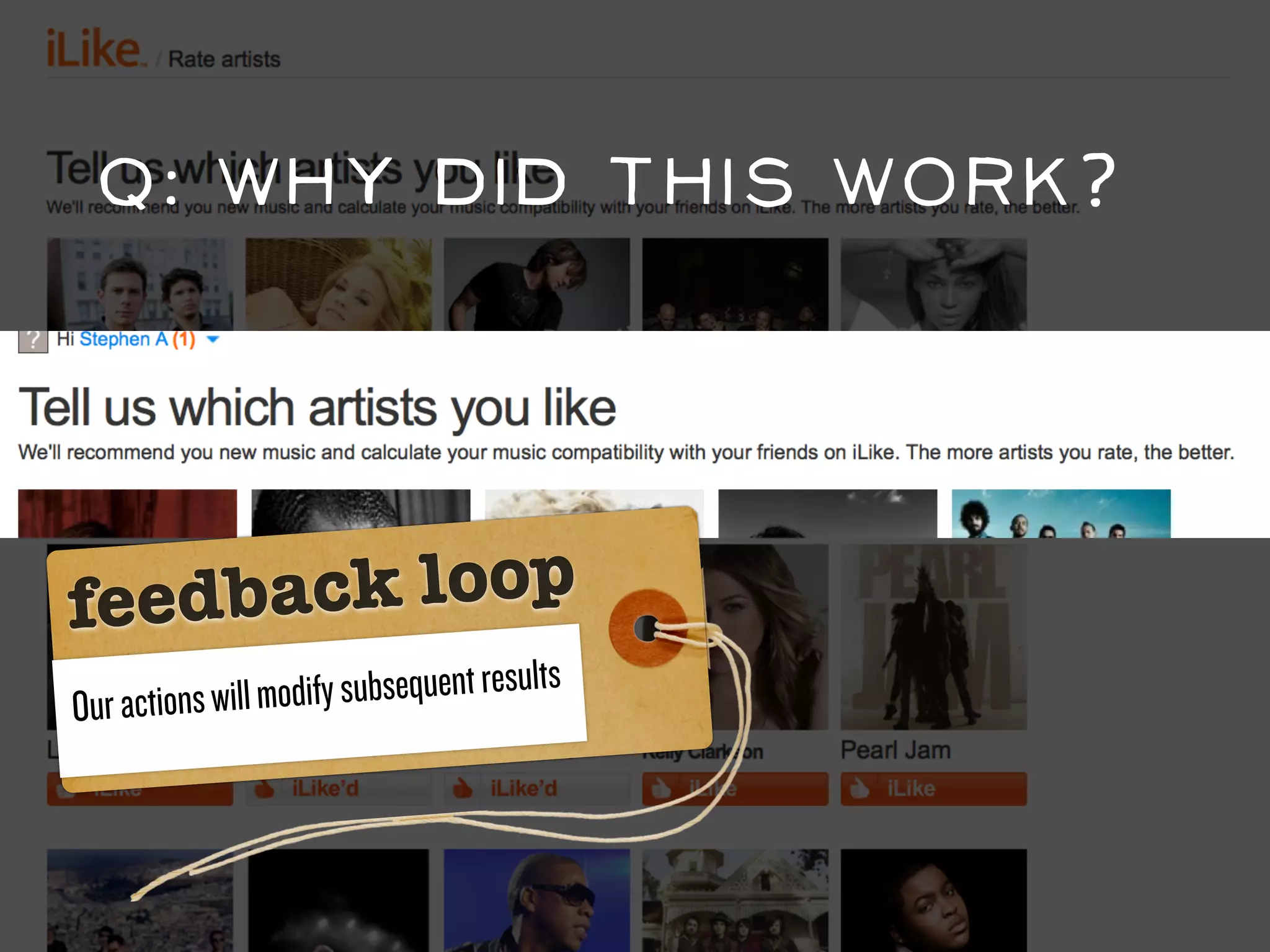Click the orange (1) notification count

[184, 339]
